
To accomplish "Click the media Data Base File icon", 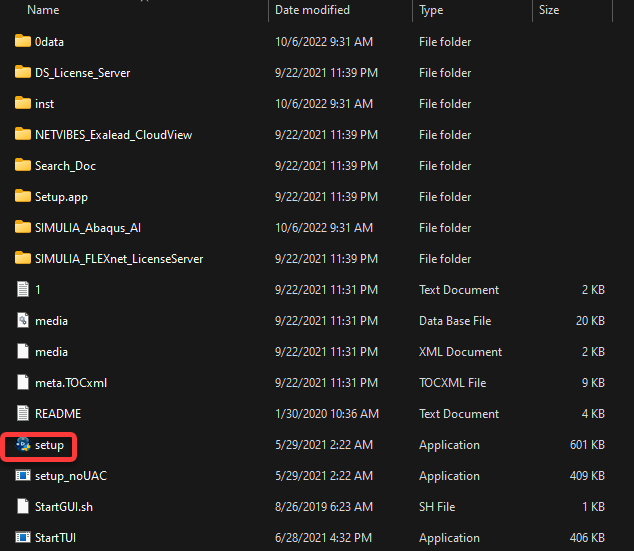I will 23,321.
